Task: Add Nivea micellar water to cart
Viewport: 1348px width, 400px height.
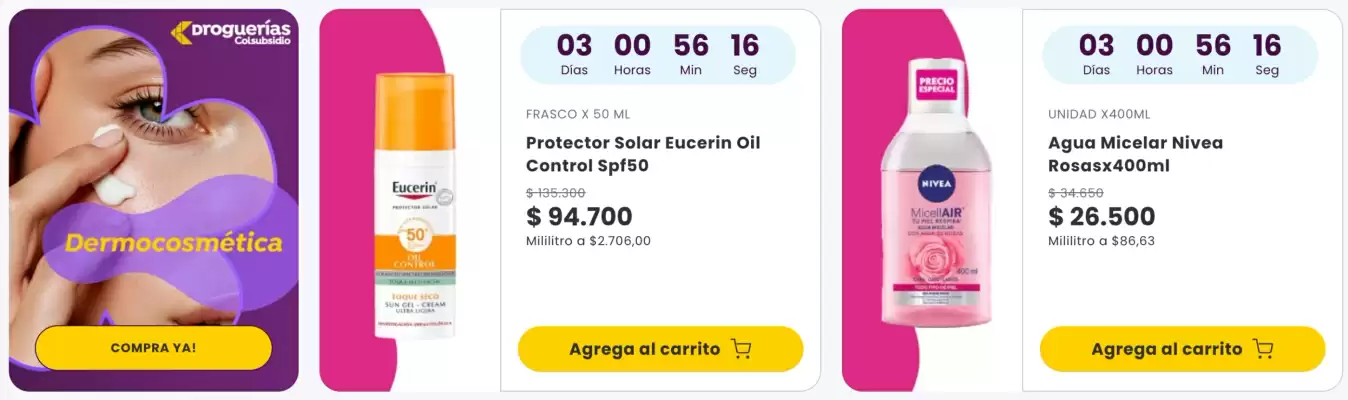Action: click(x=1166, y=349)
